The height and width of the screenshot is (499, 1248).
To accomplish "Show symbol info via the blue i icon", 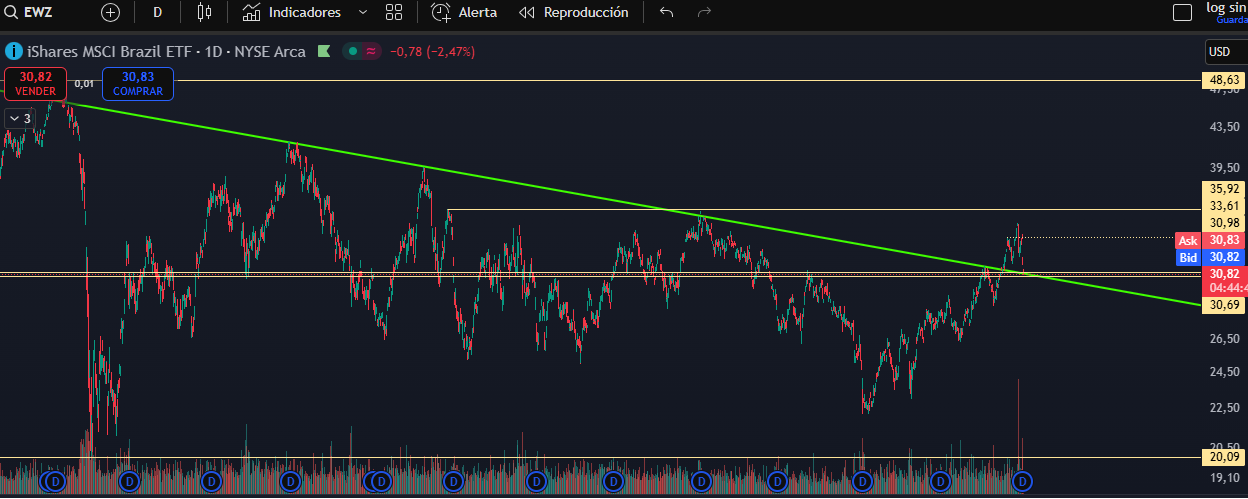I will [x=14, y=51].
